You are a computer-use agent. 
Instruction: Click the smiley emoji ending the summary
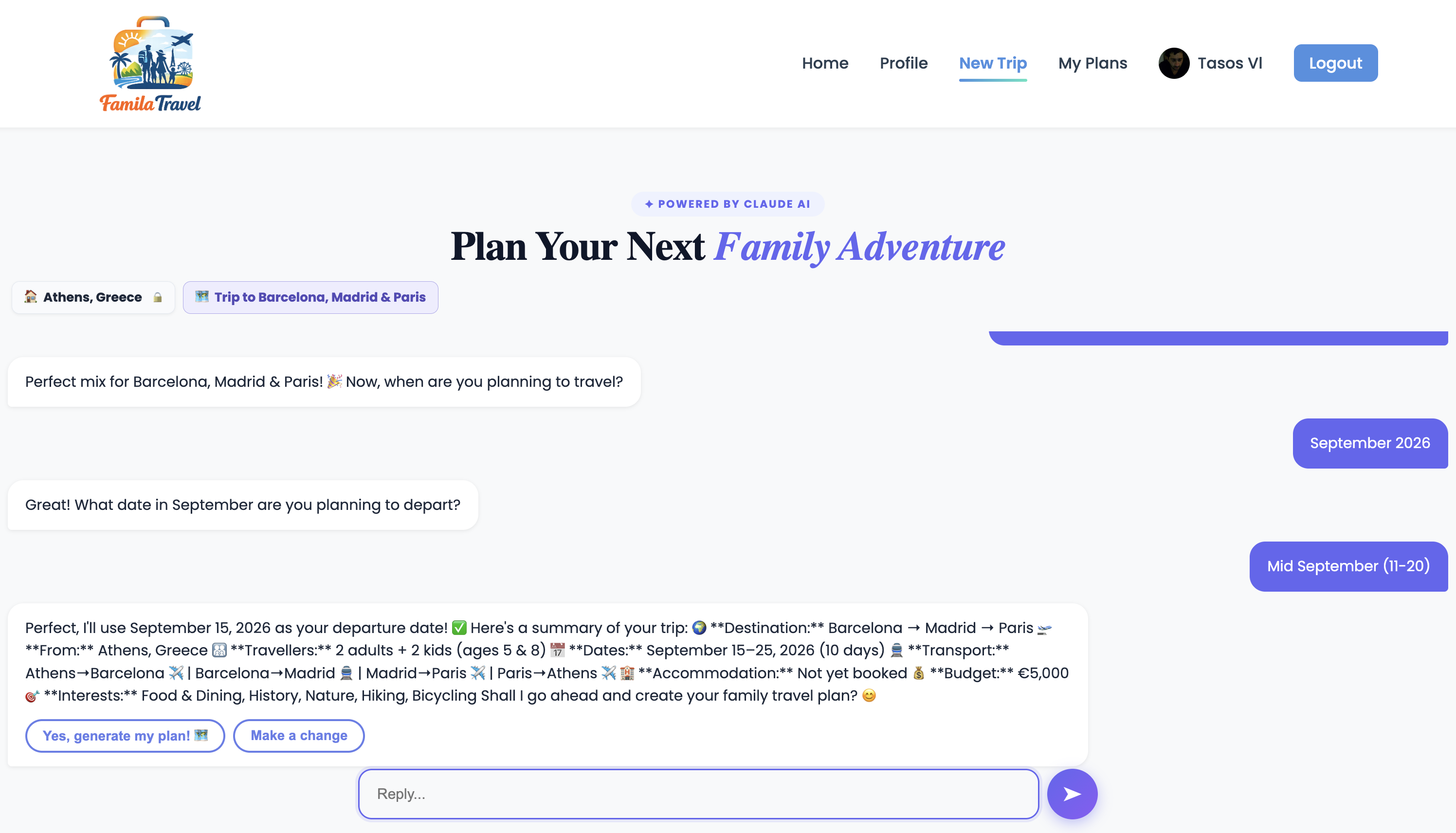(x=869, y=696)
